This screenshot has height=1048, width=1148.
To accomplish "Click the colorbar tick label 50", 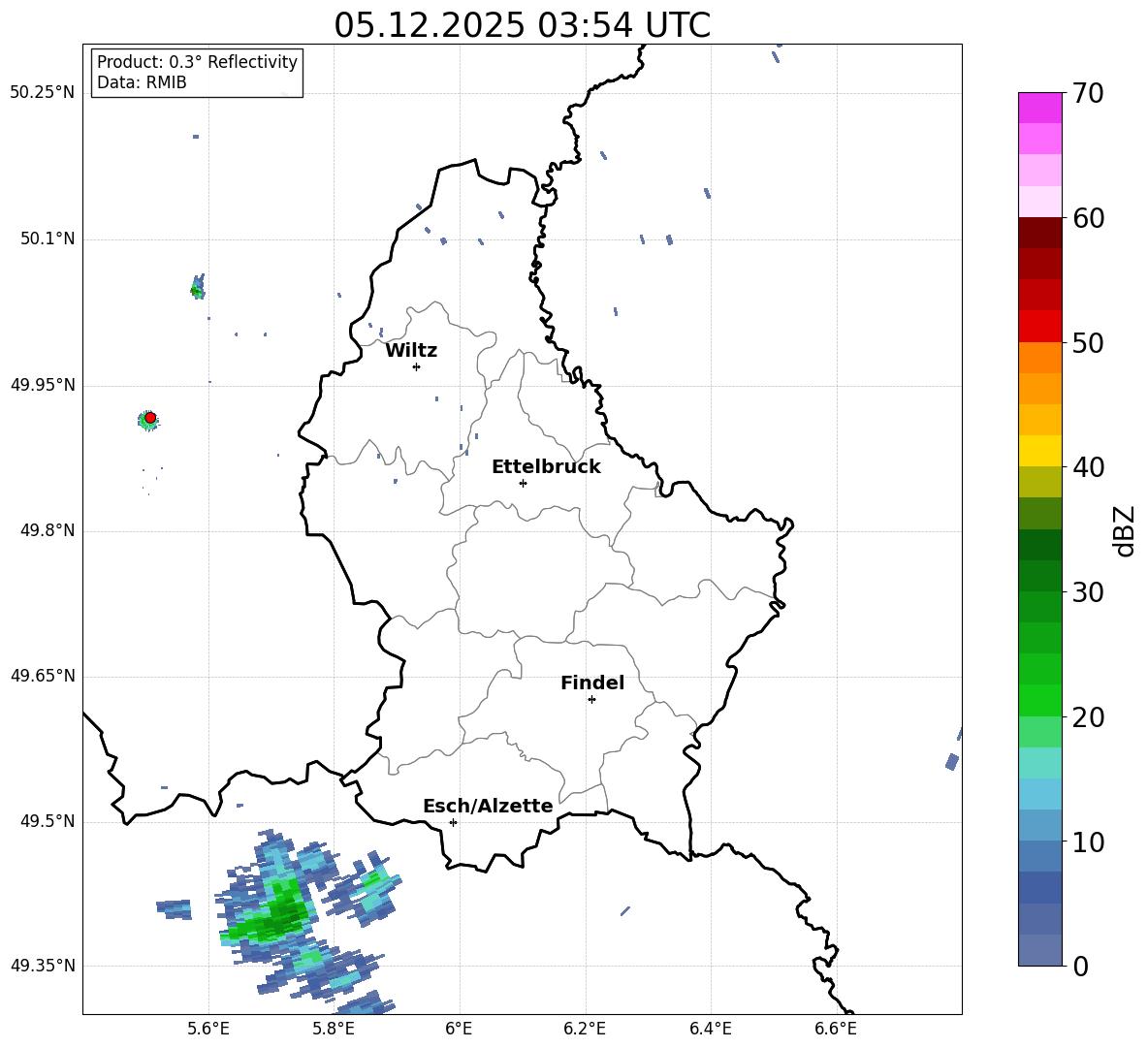I will [x=1088, y=342].
